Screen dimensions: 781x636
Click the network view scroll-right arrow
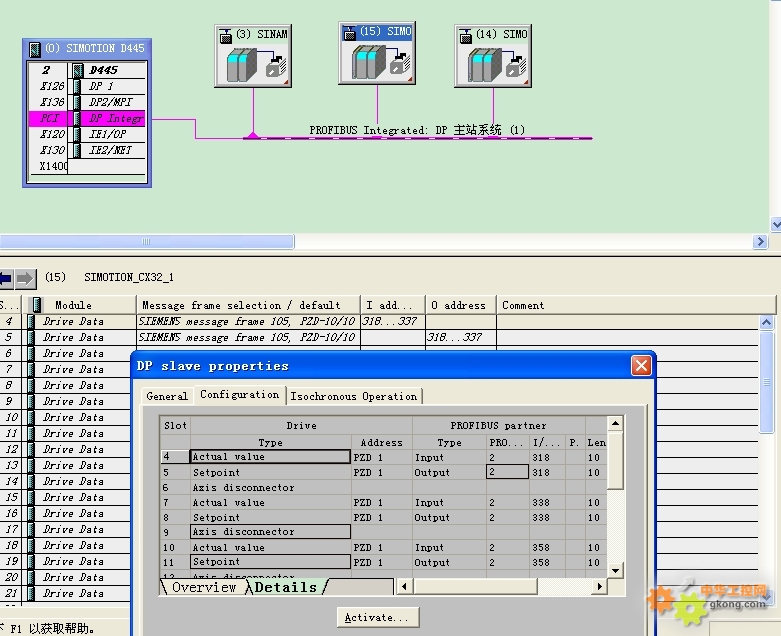760,242
